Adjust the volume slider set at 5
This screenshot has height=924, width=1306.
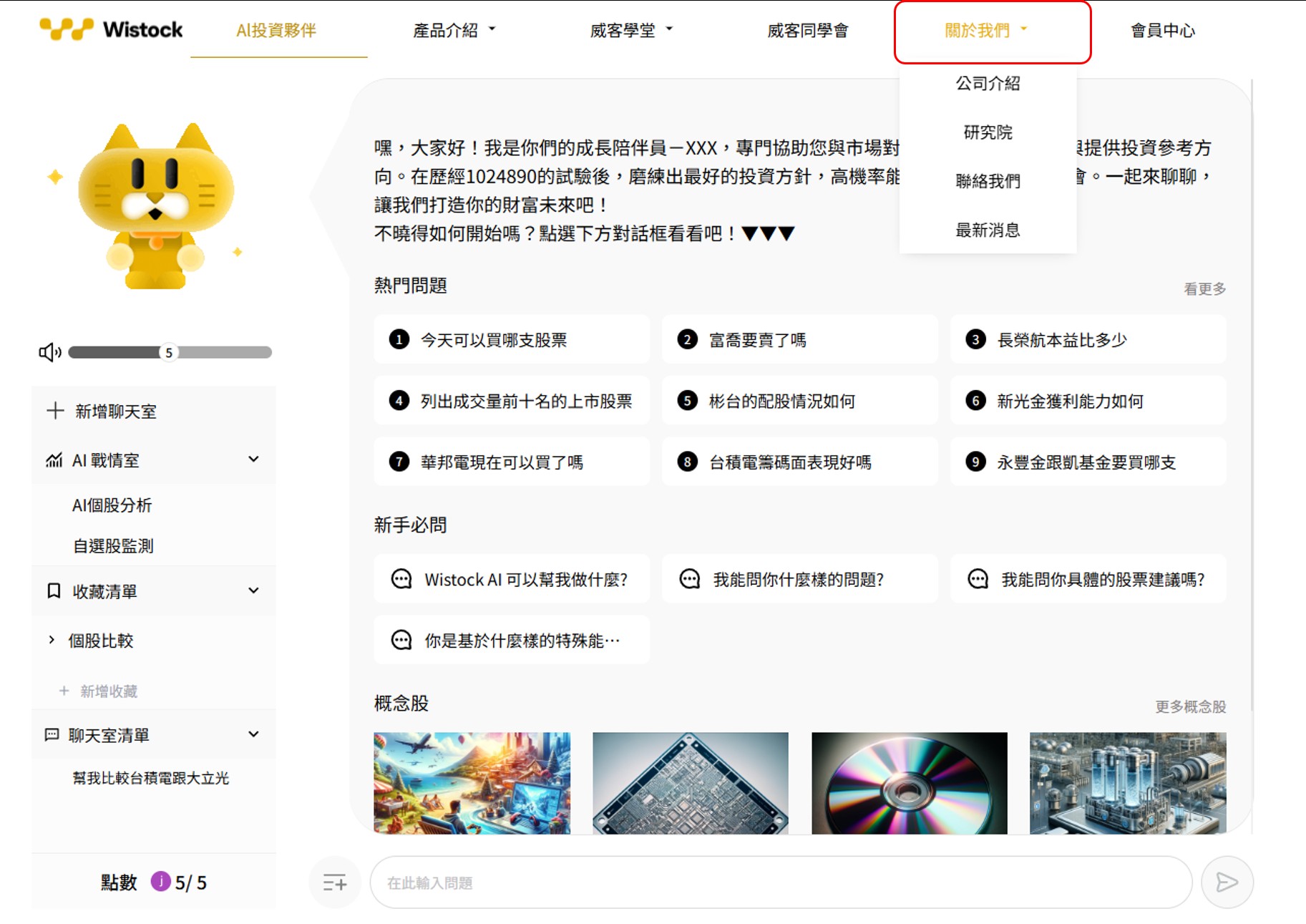click(x=169, y=352)
